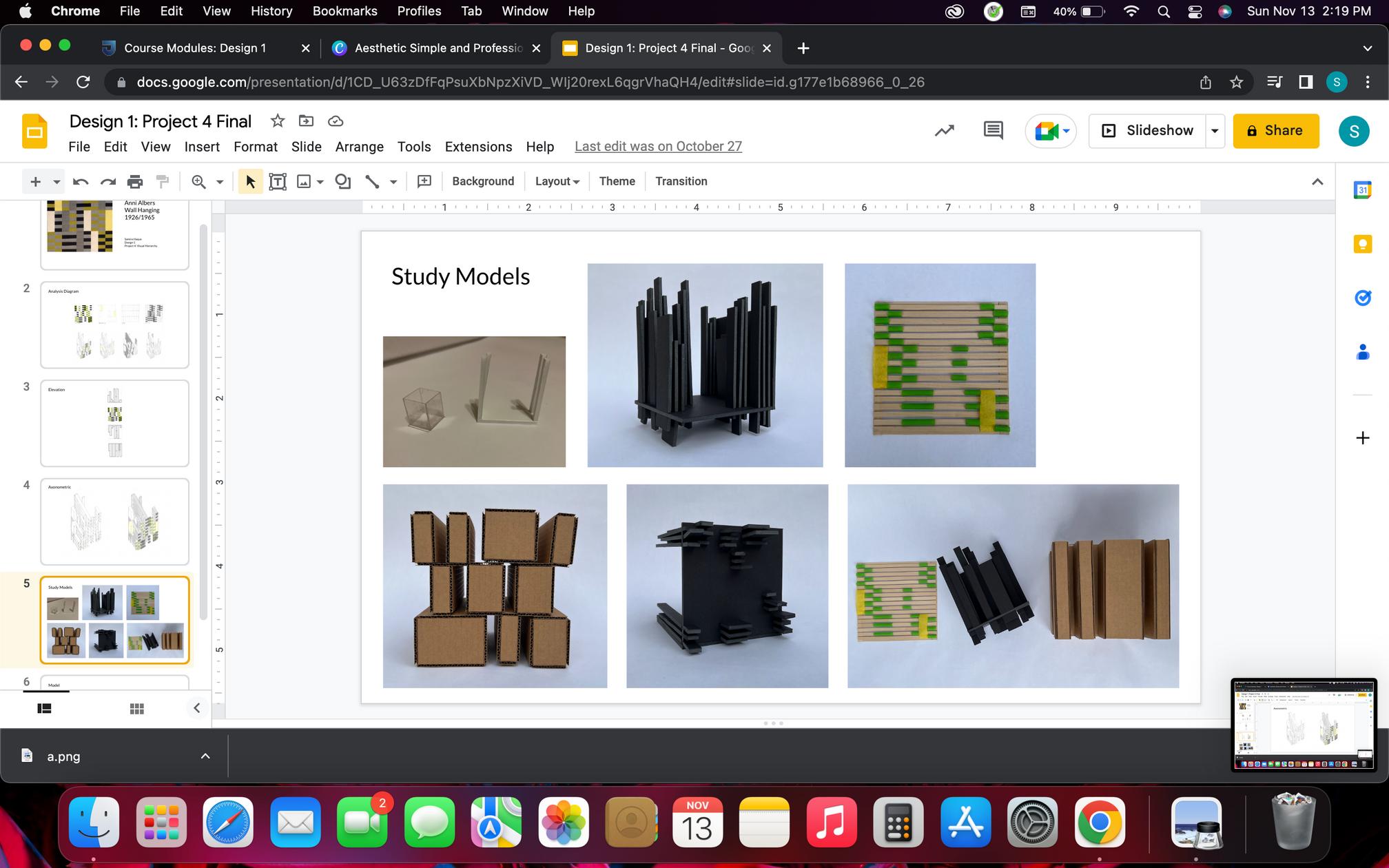Click the Add comment toolbar icon

click(x=424, y=181)
